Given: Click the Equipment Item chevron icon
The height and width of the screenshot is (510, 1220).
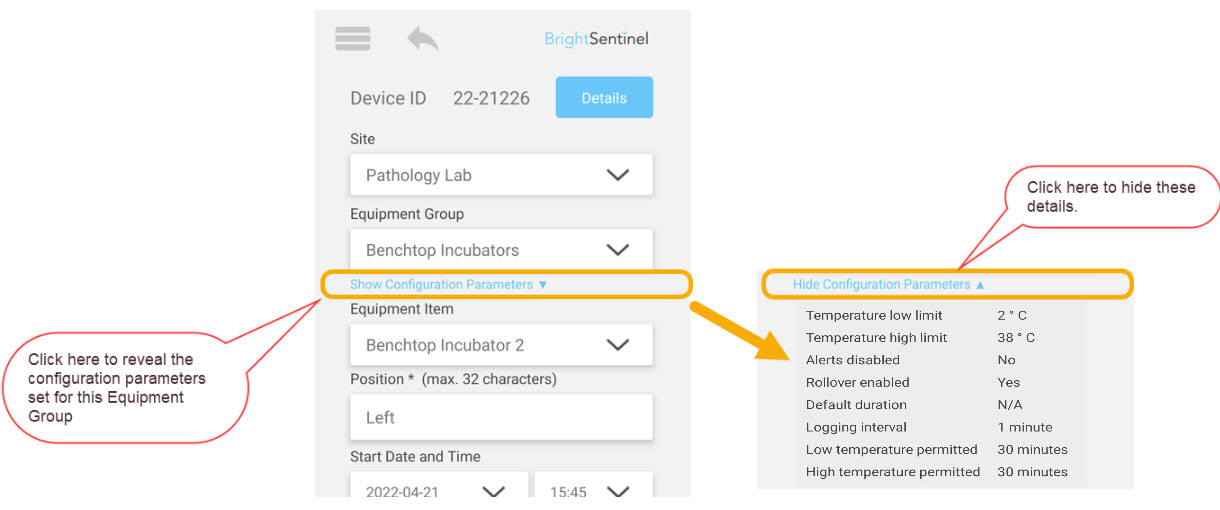Looking at the screenshot, I should pos(618,344).
